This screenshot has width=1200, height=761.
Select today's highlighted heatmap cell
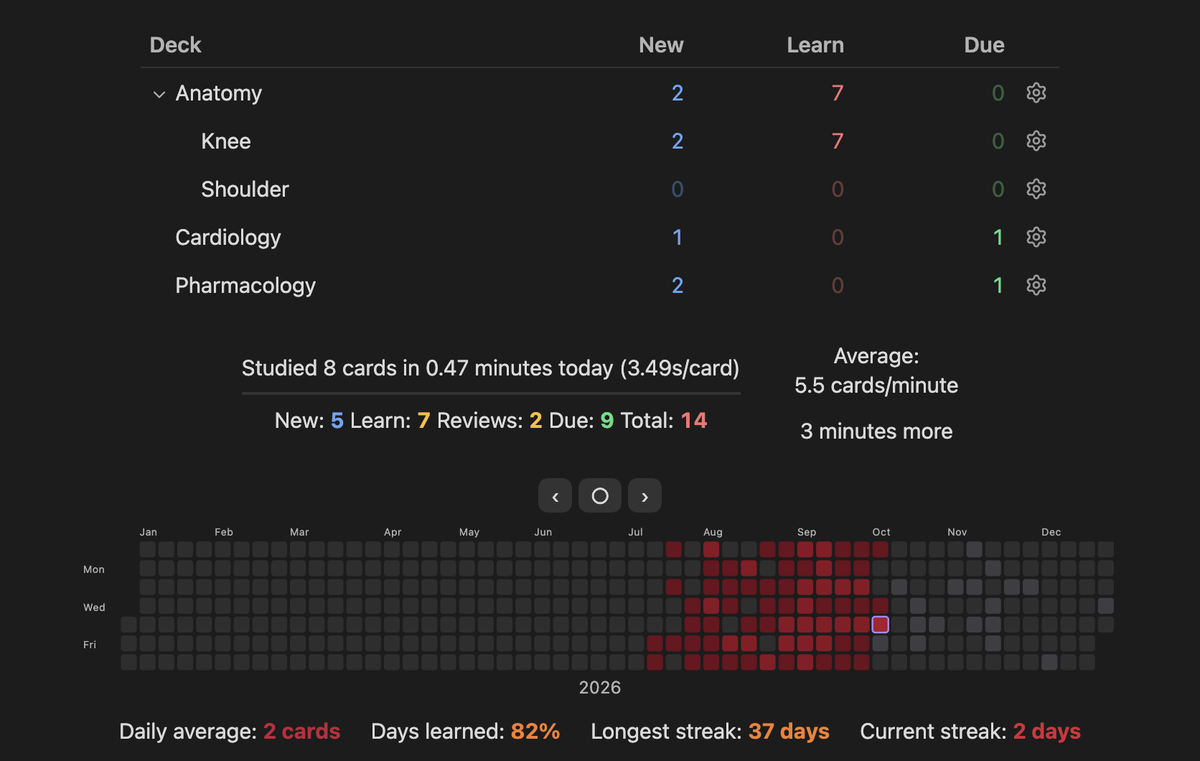880,624
